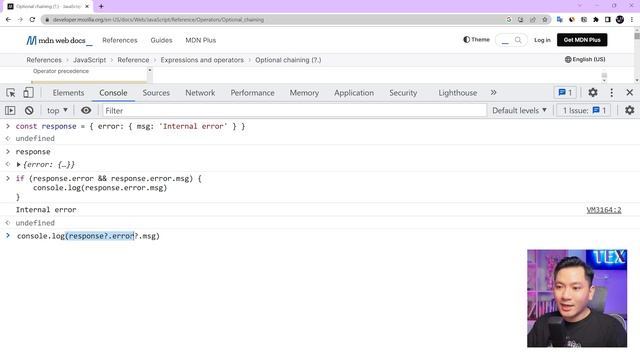Switch to the Memory tab
This screenshot has height=360, width=640.
(x=304, y=93)
